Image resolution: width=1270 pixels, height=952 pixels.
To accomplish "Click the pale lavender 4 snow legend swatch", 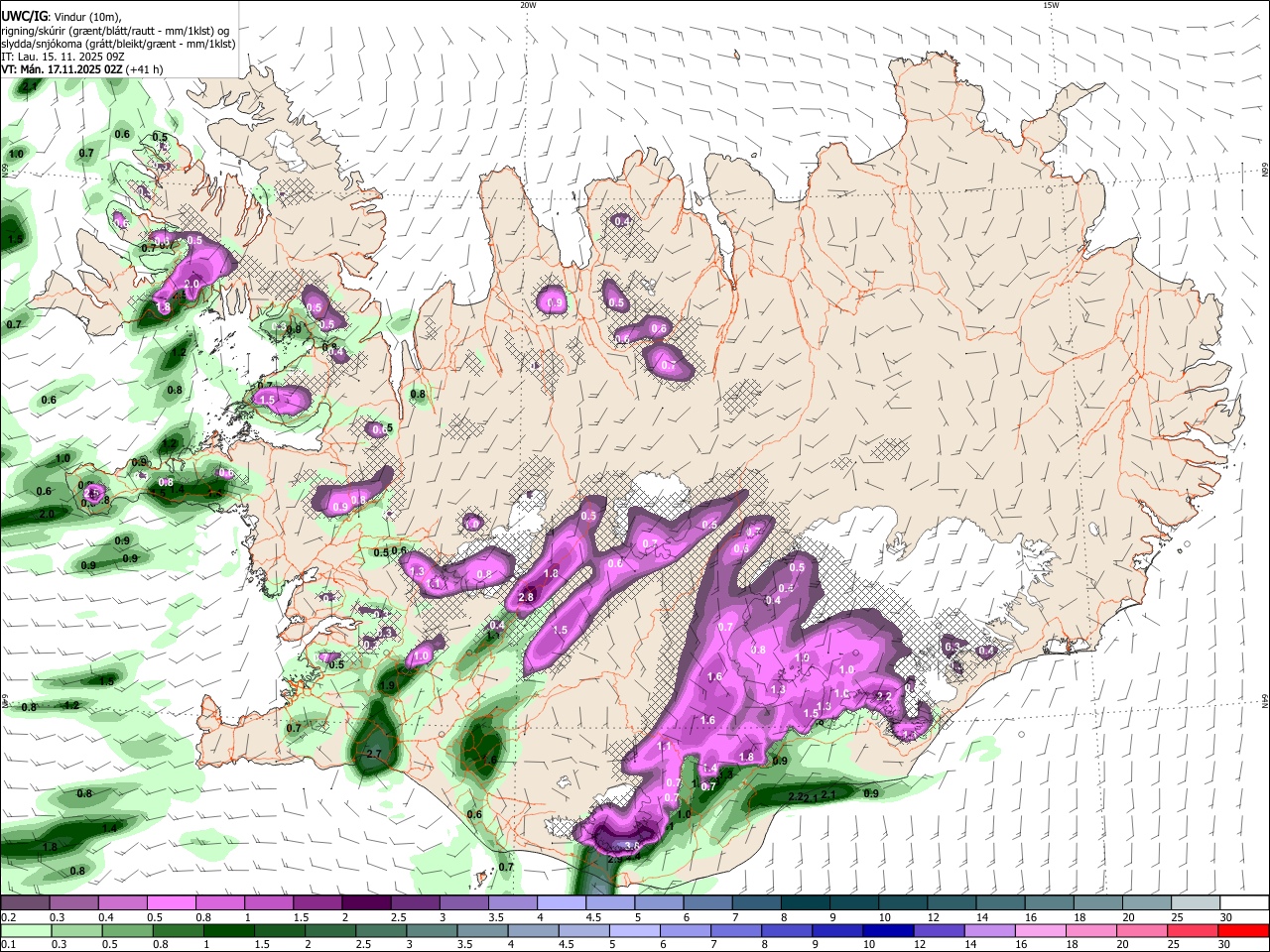I will [x=562, y=902].
